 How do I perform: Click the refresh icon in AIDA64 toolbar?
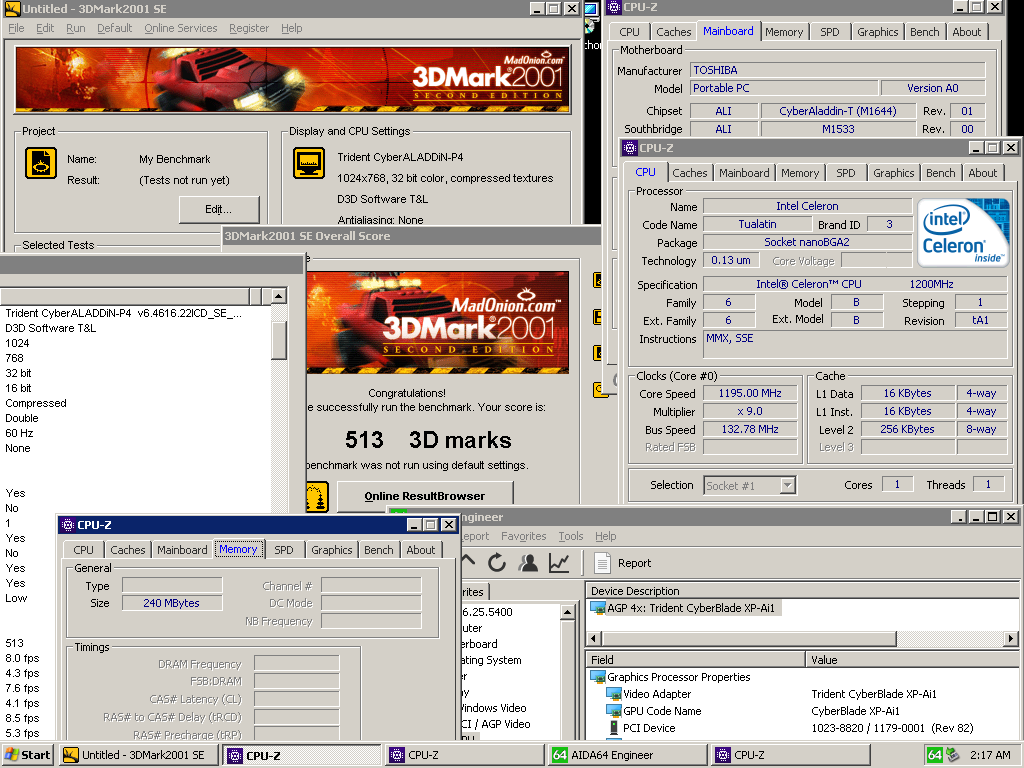click(x=497, y=562)
